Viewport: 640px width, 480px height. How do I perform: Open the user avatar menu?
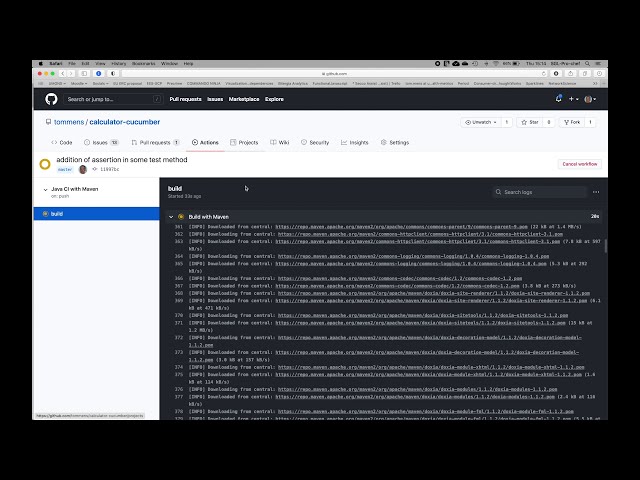(589, 99)
